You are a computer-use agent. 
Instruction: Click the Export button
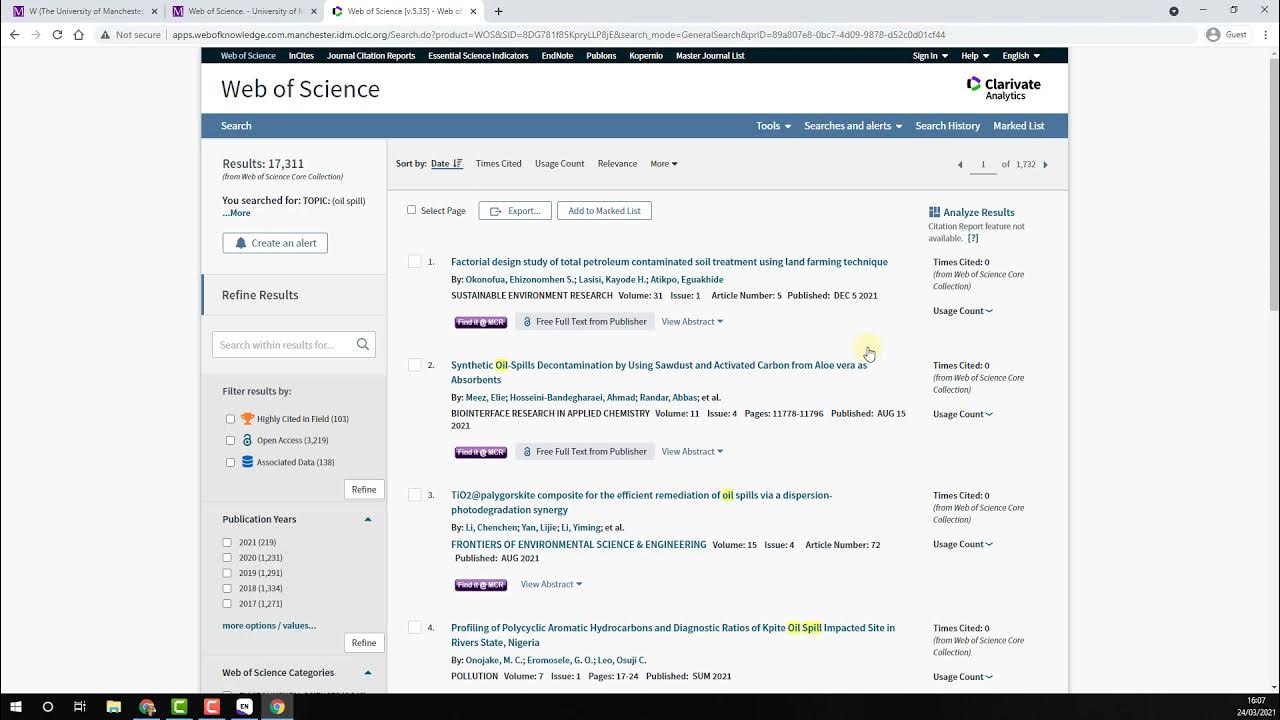pyautogui.click(x=515, y=211)
